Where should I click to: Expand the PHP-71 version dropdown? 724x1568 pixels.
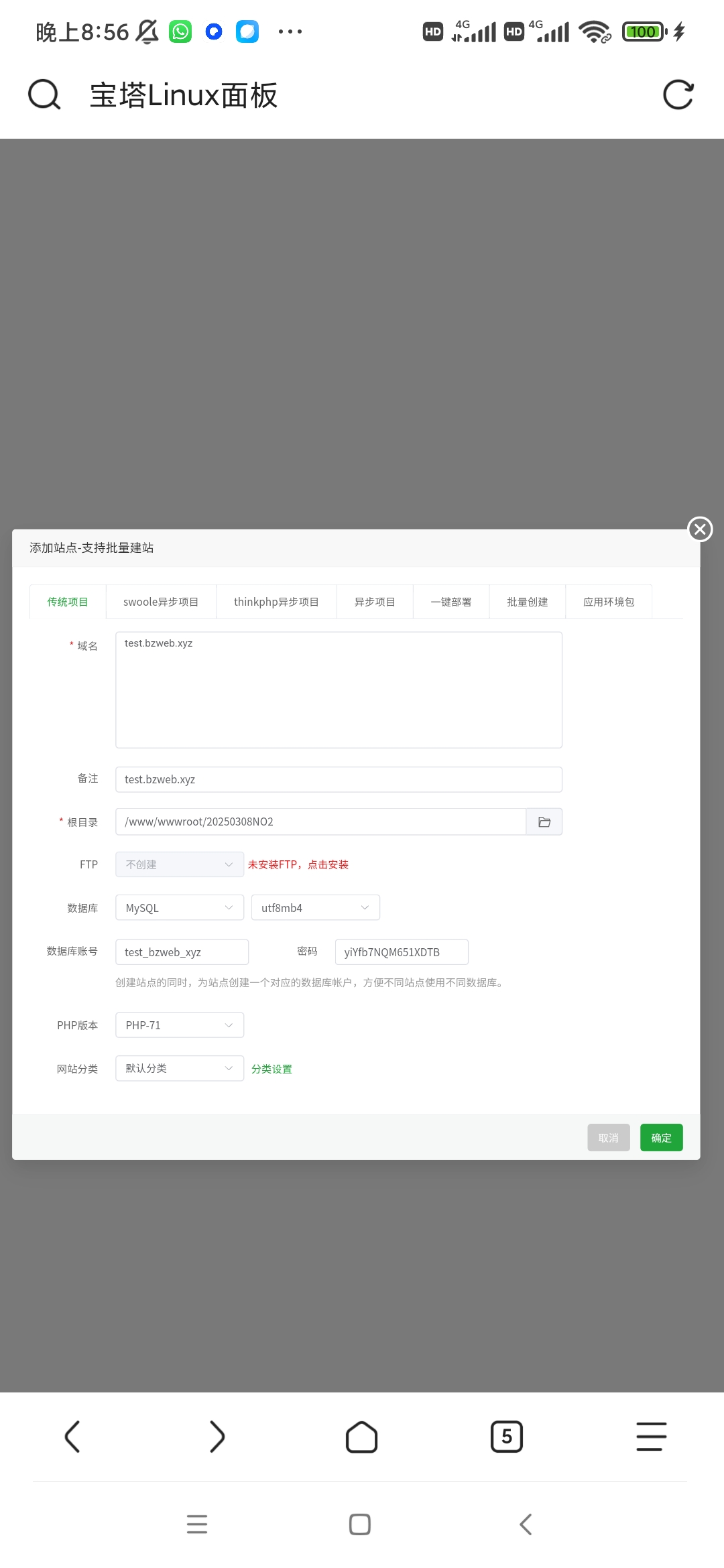[x=179, y=1025]
